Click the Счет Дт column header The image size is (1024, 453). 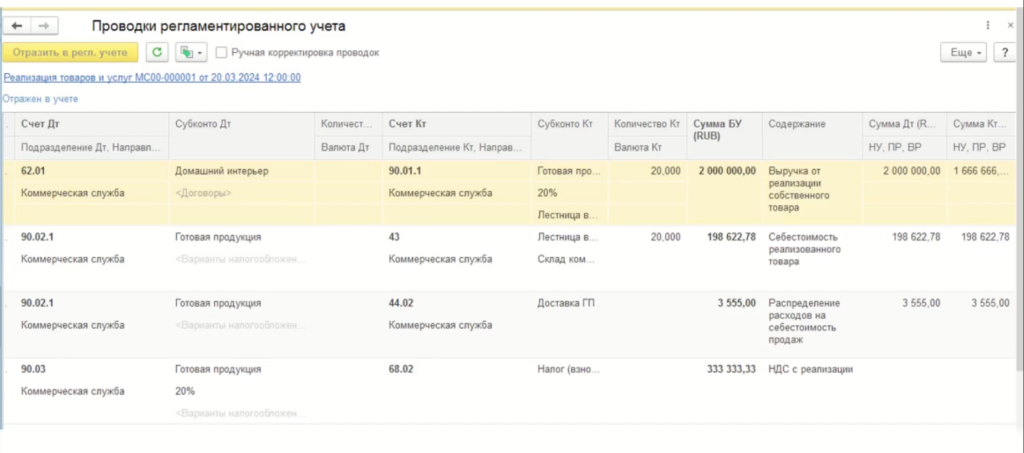click(x=93, y=124)
